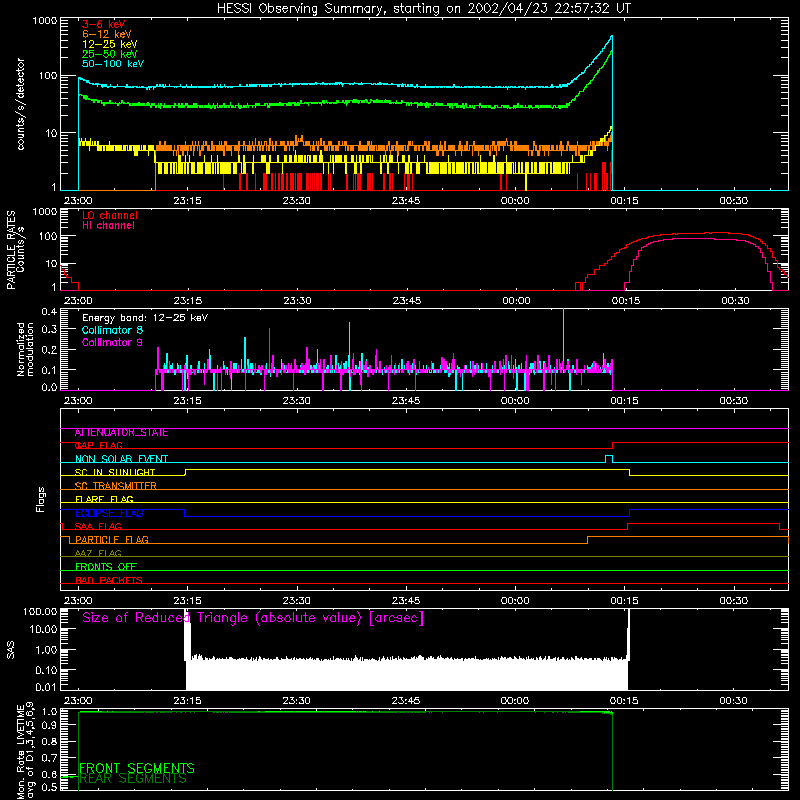
Task: Select the green 25-50 keV legend label
Action: (110, 54)
